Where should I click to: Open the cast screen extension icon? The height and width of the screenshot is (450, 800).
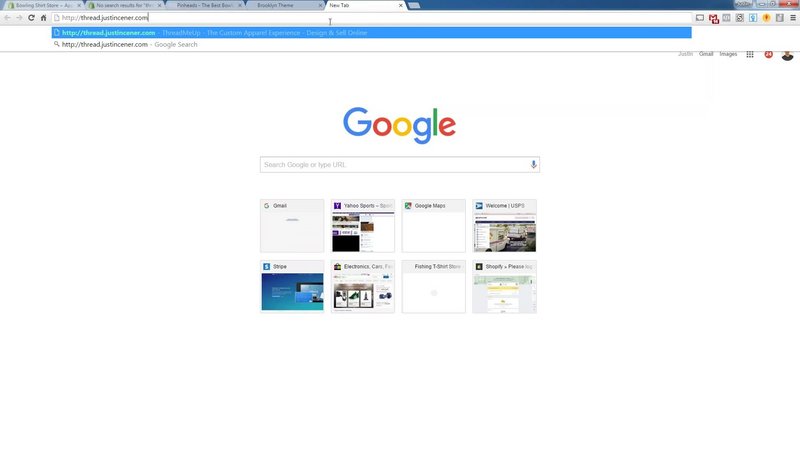coord(700,18)
